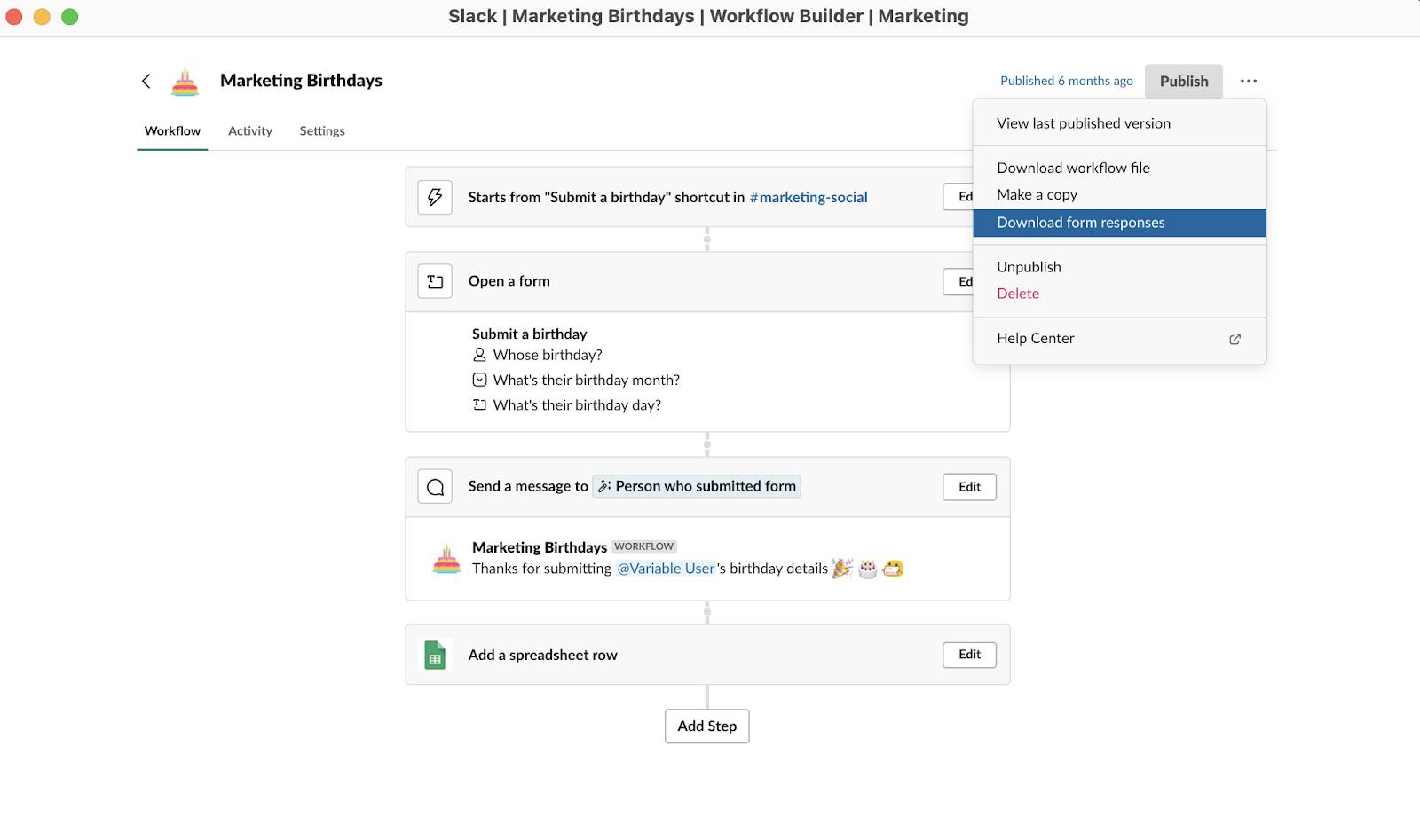Click the Whose birthday? question text

[548, 355]
